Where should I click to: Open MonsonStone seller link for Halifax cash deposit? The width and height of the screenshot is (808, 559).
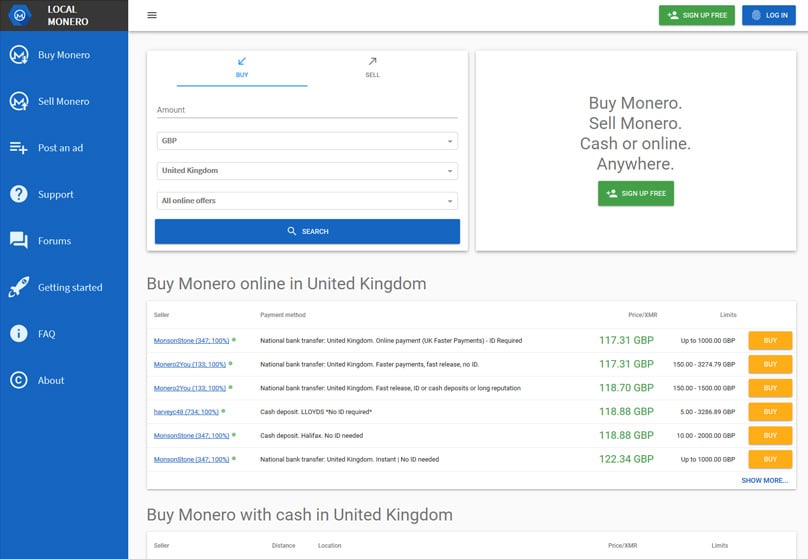point(191,435)
